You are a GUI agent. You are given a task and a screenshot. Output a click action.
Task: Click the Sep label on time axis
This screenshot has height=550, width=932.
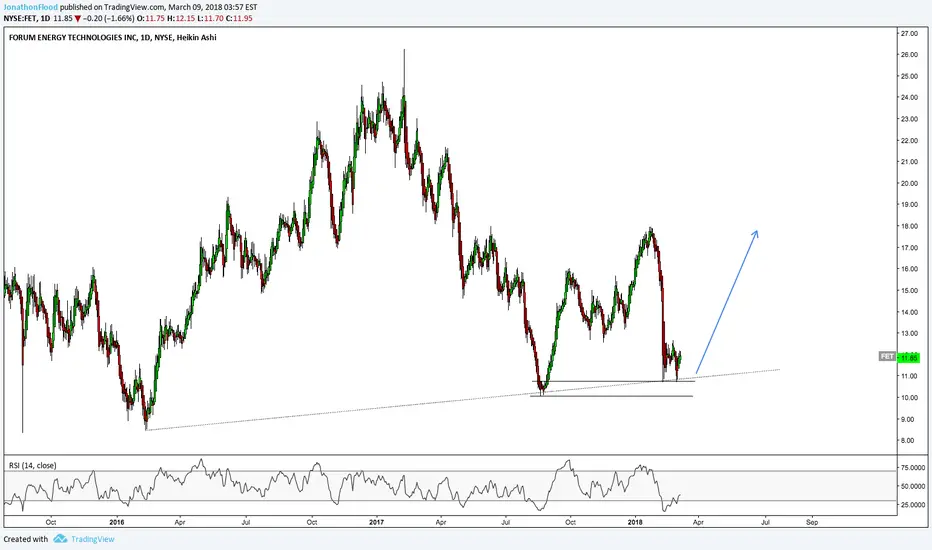812,523
